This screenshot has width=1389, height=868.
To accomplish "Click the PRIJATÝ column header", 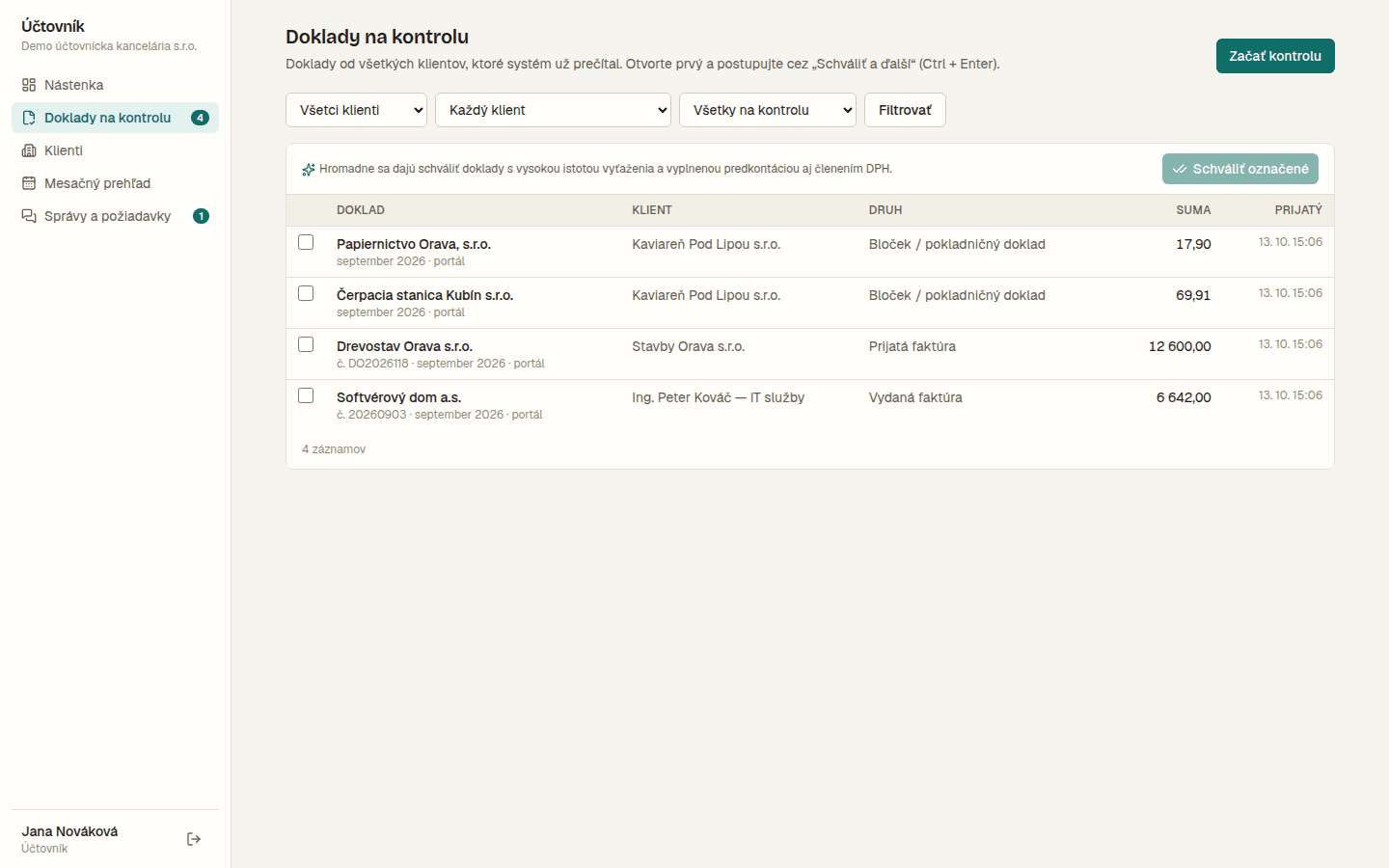I will (1298, 210).
